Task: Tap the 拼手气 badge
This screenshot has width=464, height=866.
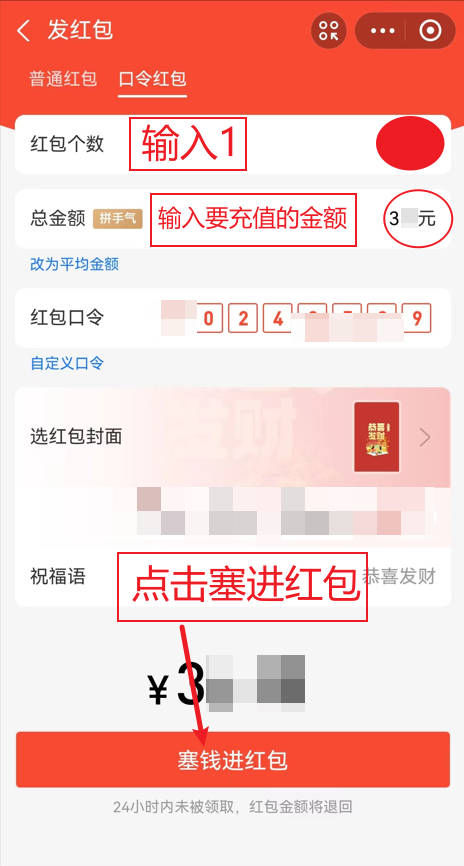Action: pyautogui.click(x=118, y=219)
